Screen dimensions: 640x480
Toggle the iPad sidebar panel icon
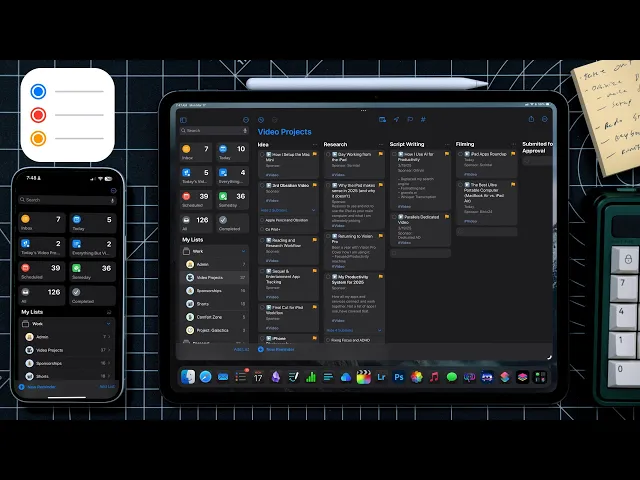183,120
